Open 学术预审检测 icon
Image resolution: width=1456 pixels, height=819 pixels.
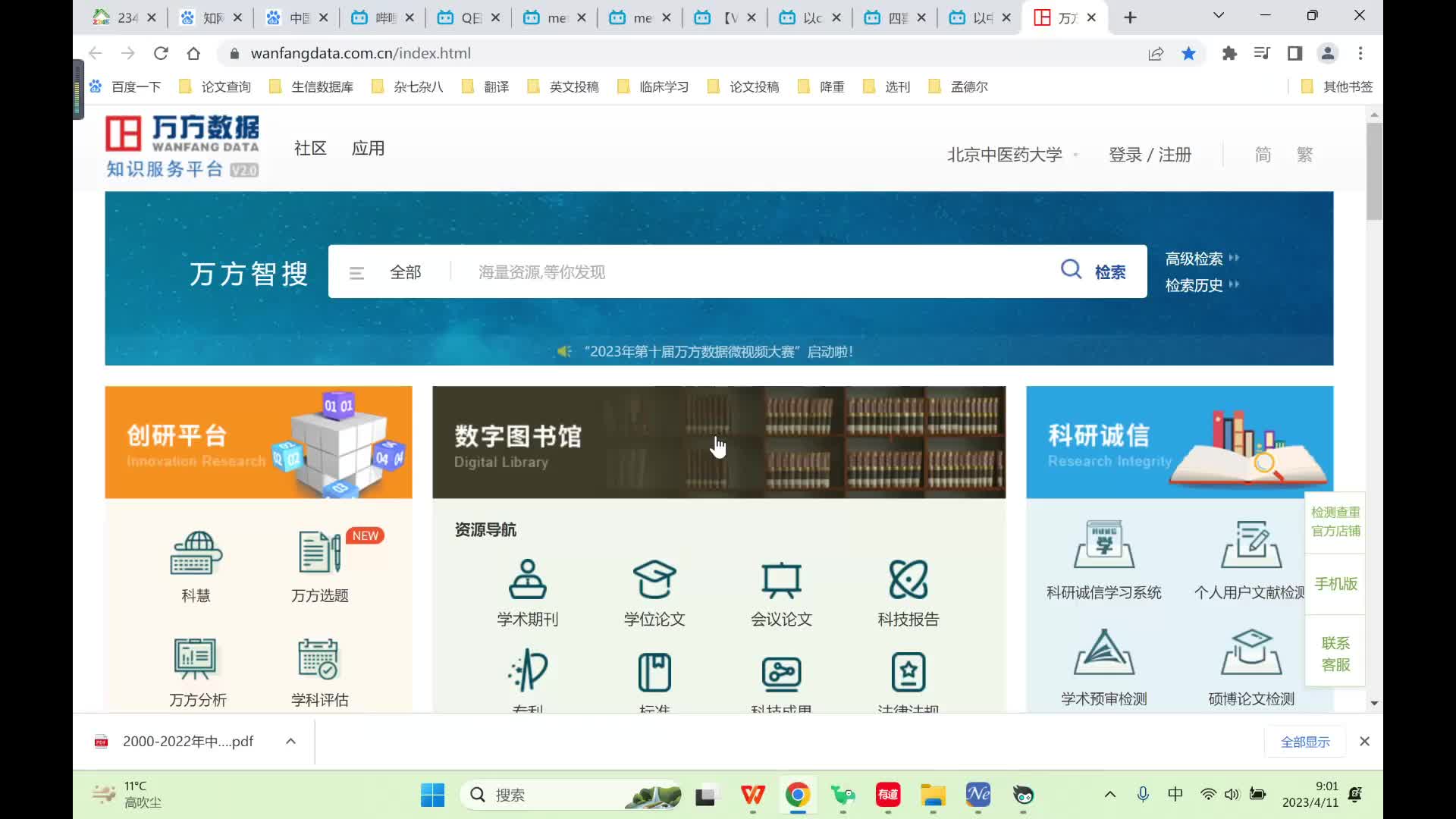click(1104, 652)
